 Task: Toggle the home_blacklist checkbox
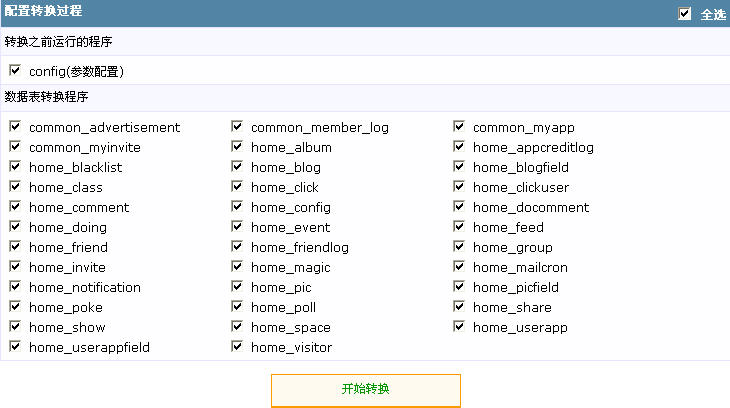[x=15, y=167]
